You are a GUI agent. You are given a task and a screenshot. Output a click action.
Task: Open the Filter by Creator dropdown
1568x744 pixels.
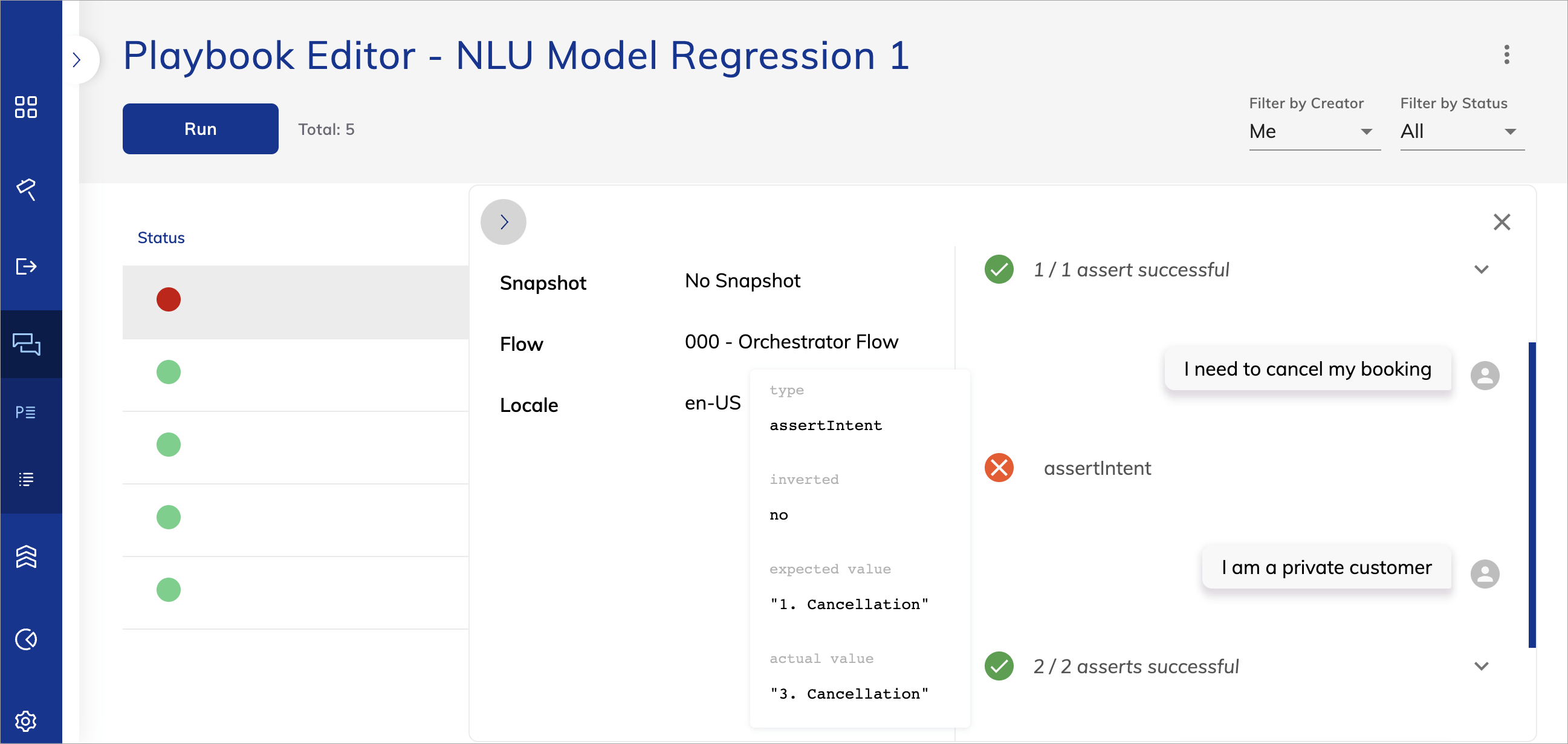point(1315,131)
